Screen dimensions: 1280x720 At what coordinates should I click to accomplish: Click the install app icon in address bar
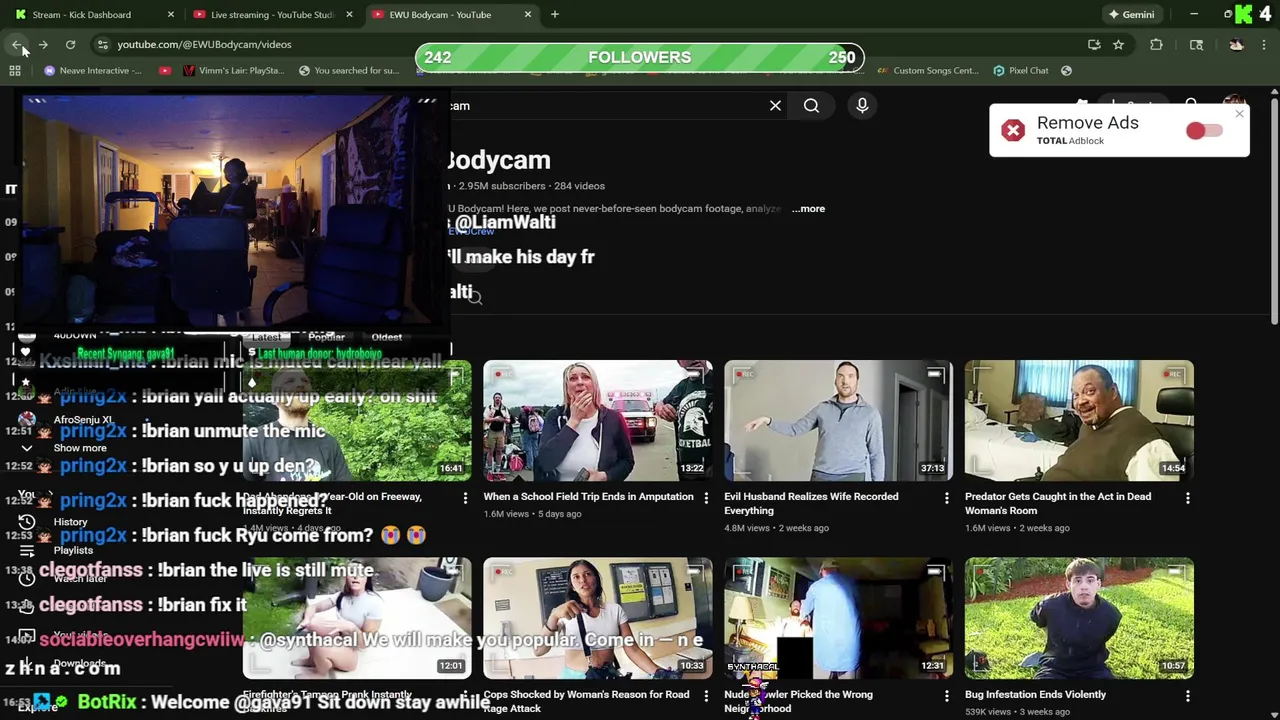(1094, 44)
